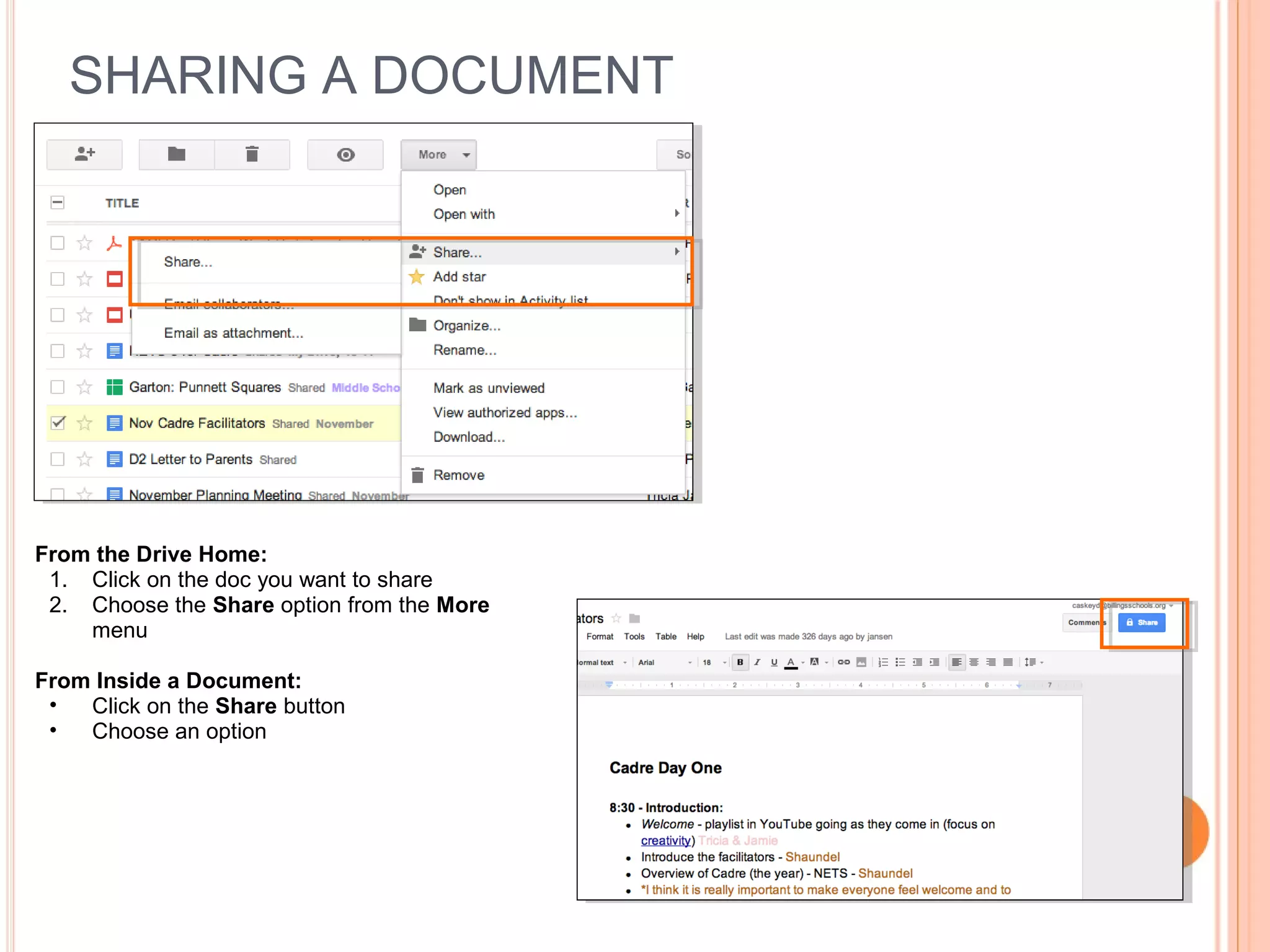Click the folder icon beside document title
The height and width of the screenshot is (952, 1270).
634,618
